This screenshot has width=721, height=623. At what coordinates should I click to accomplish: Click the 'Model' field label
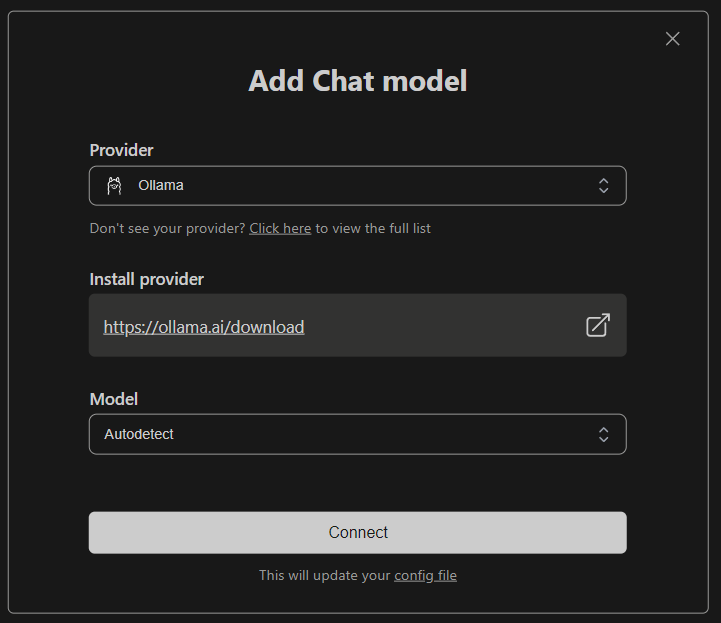click(x=113, y=399)
